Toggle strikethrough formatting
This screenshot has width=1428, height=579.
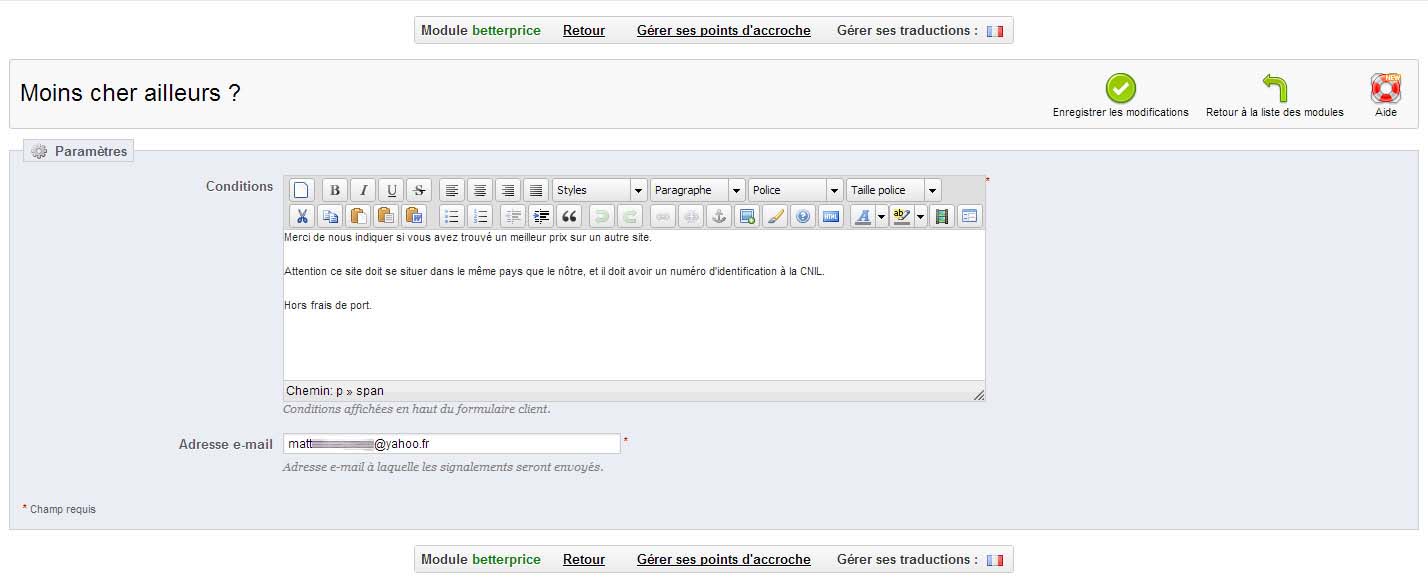419,190
